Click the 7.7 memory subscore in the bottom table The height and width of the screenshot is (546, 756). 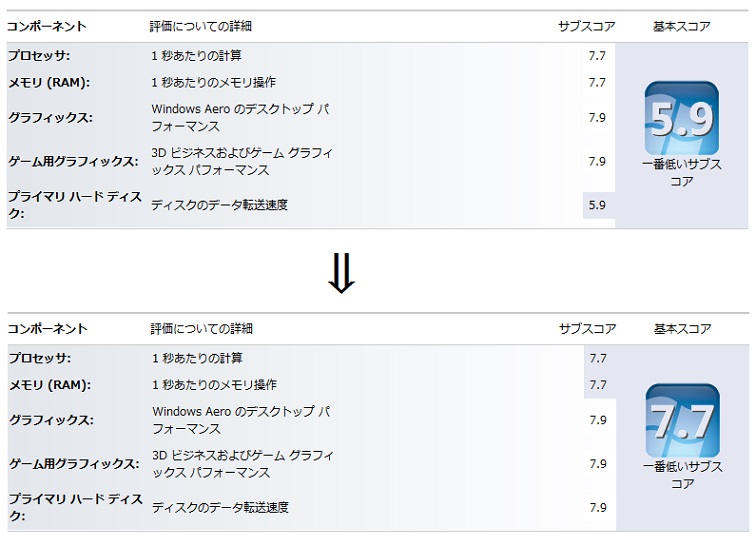click(x=598, y=385)
